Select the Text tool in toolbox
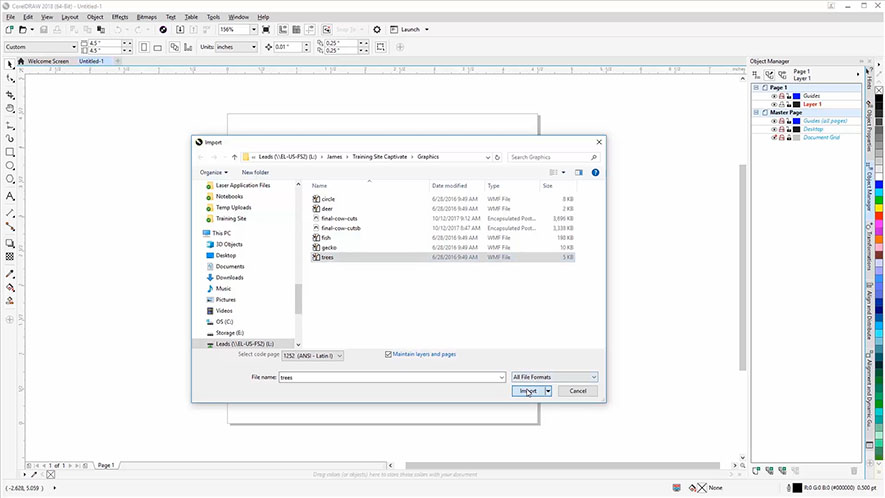The image size is (885, 498). pos(10,197)
